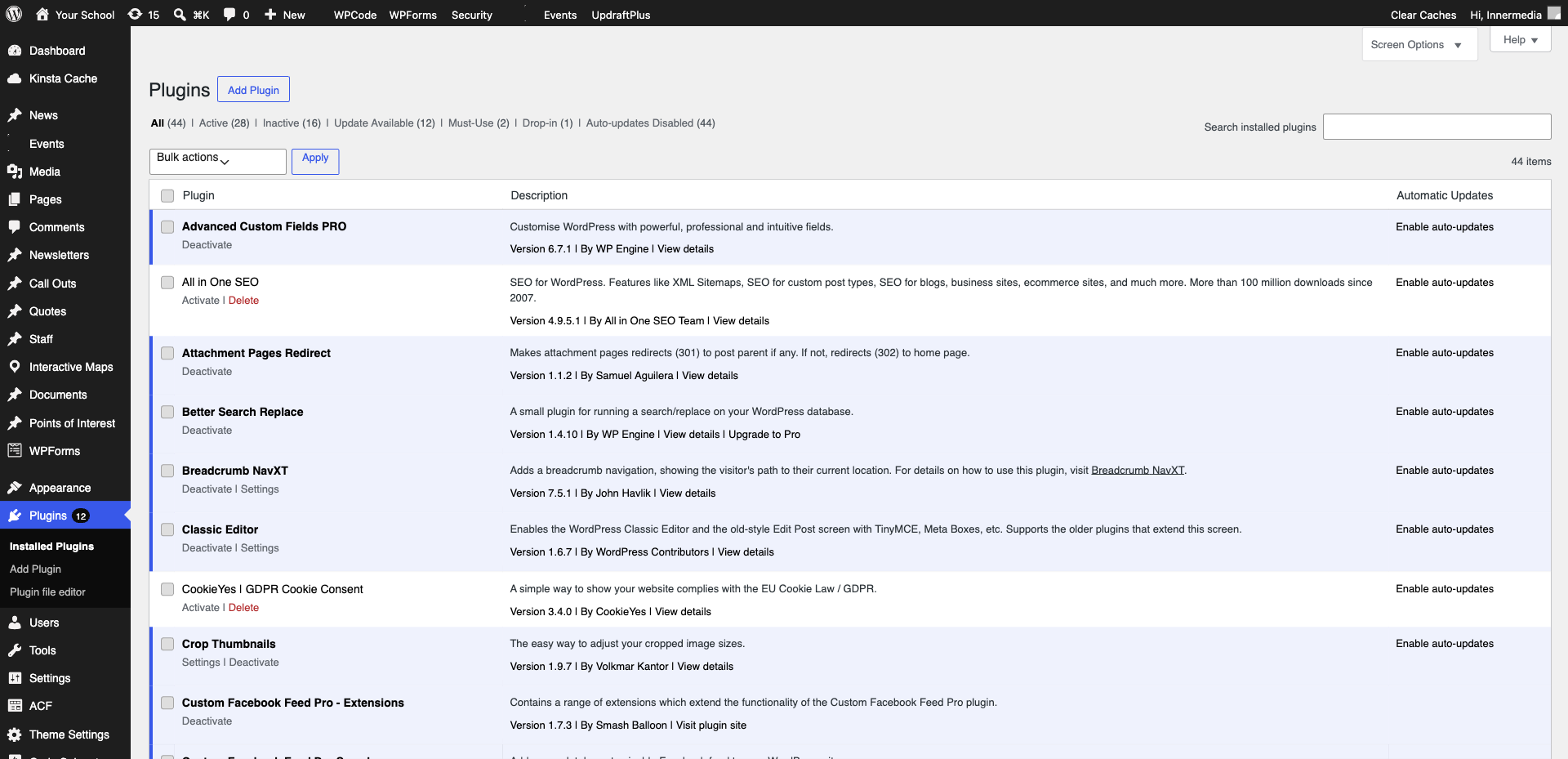This screenshot has height=759, width=1568.
Task: Show Must-Use (2) plugins
Action: click(479, 123)
